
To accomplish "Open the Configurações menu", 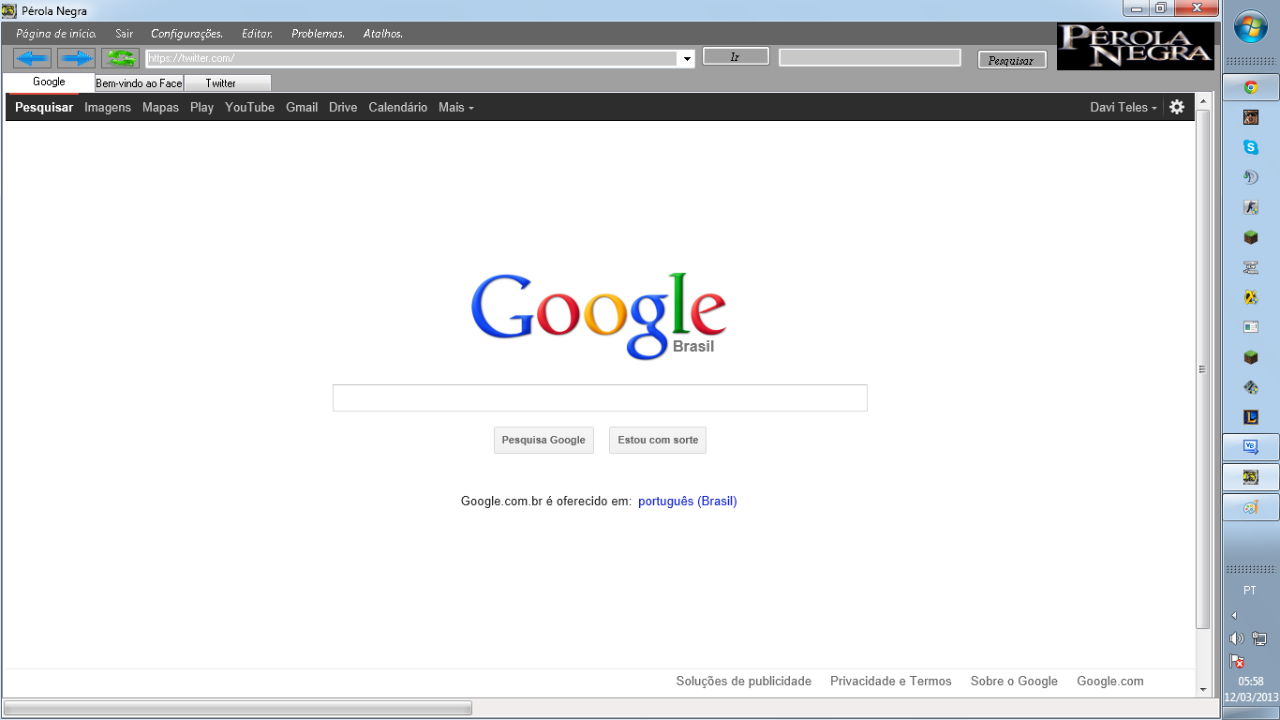I will click(187, 34).
